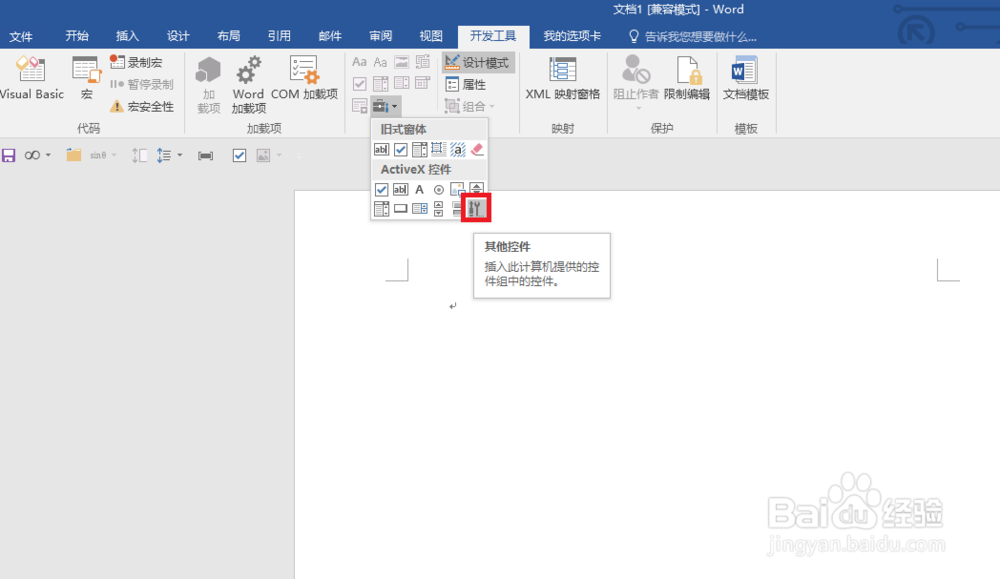Click 文档模板 (Document Template)
The height and width of the screenshot is (579, 1000).
coord(746,78)
